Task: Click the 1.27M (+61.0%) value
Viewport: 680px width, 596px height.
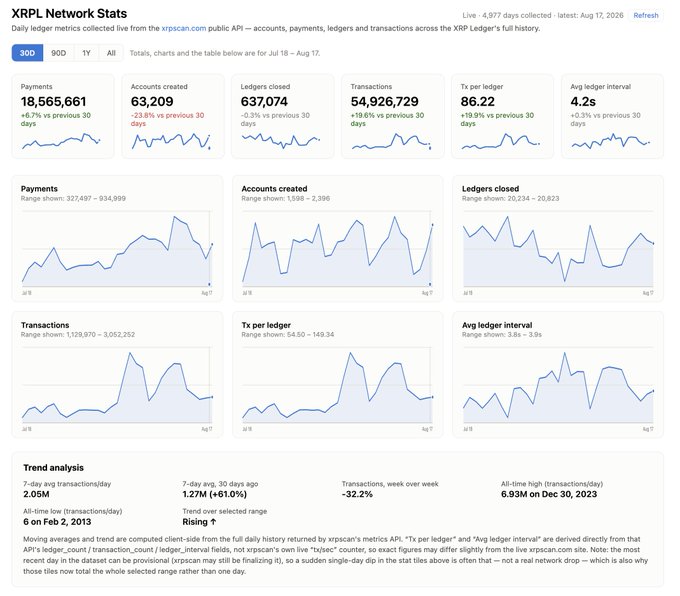Action: 214,494
